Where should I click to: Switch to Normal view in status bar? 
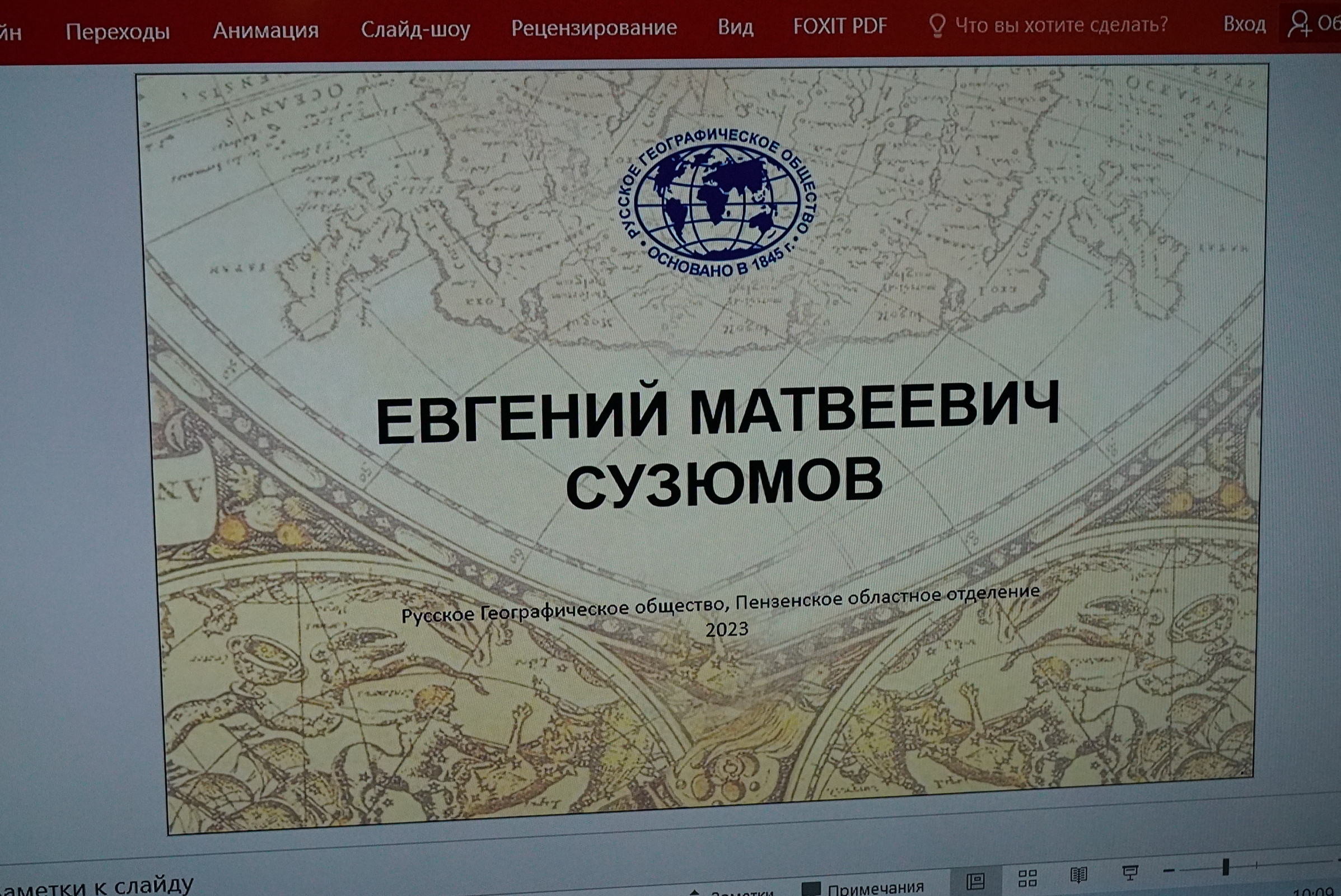pyautogui.click(x=975, y=880)
